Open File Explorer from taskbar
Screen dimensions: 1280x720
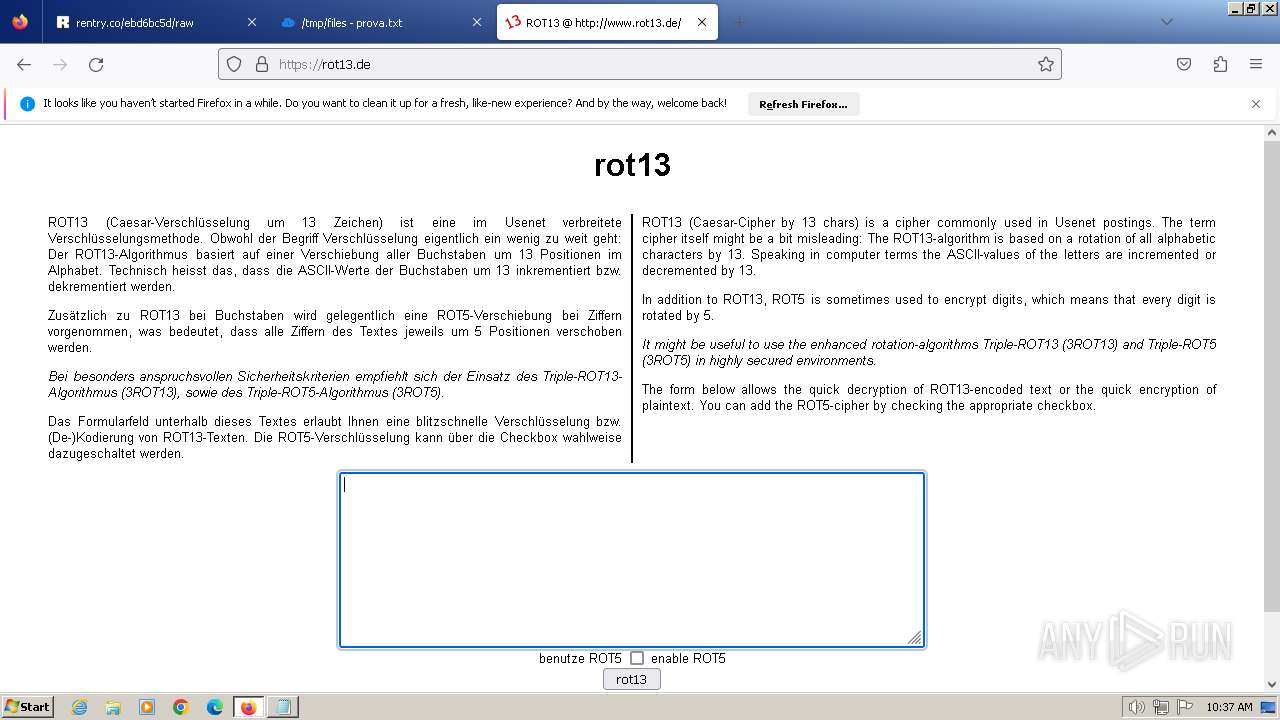pos(113,707)
